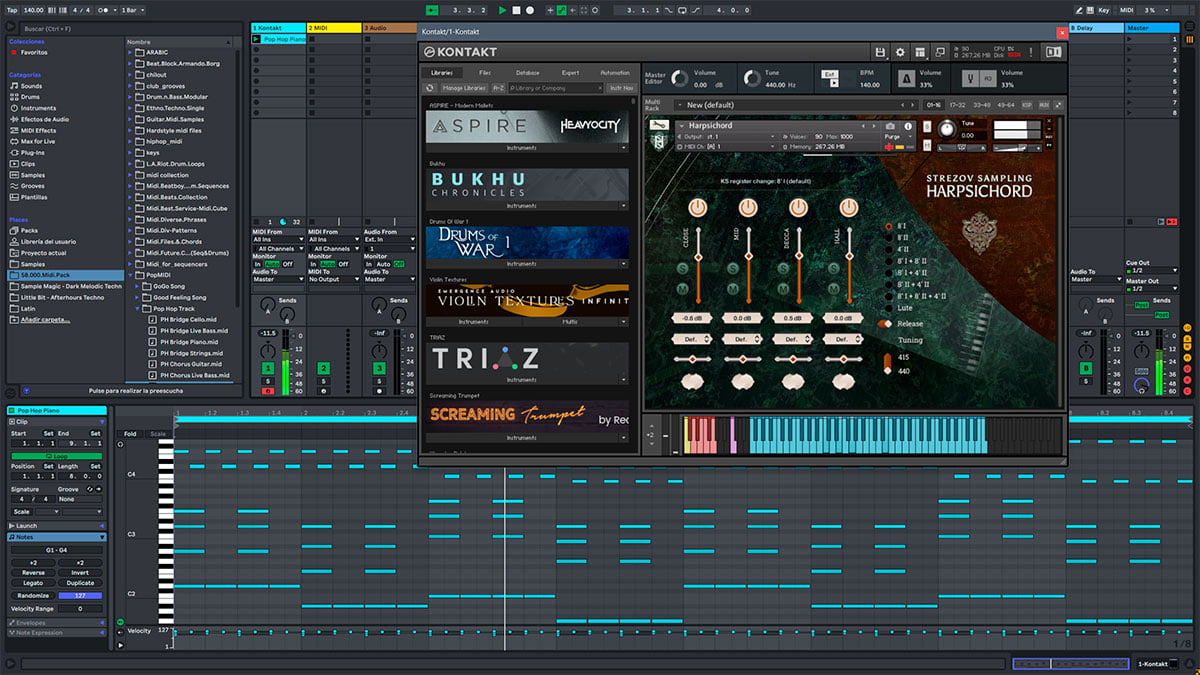Toggle the HALL mic power button

point(848,207)
